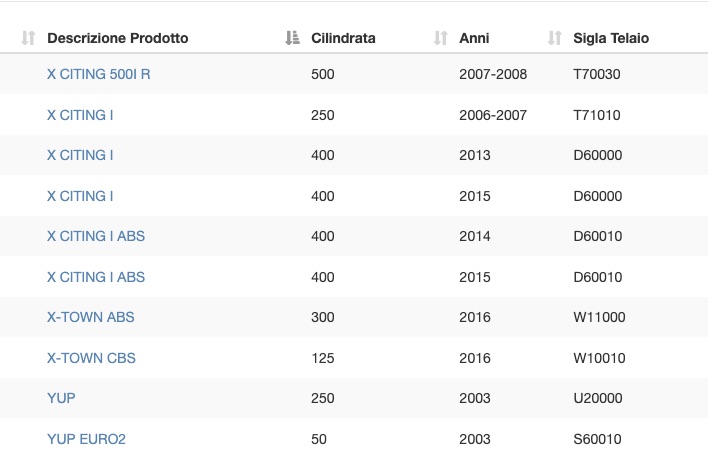
Task: Click the Anni column sort icon
Action: coord(440,38)
